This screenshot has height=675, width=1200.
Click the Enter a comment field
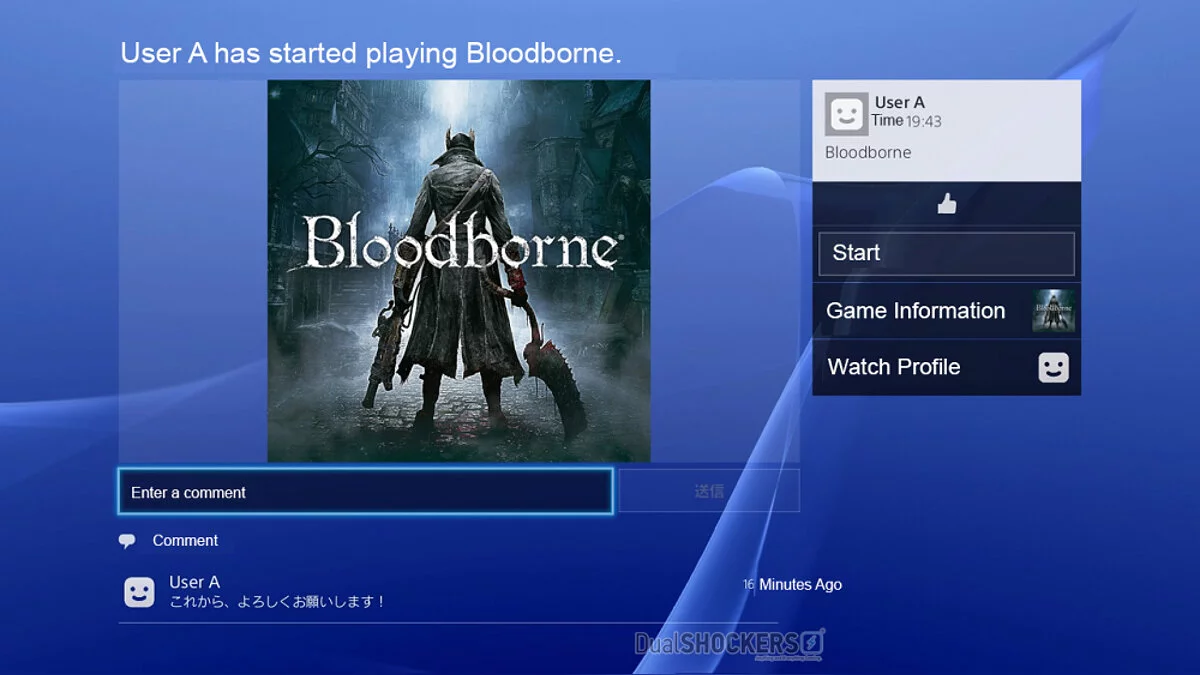[x=365, y=492]
